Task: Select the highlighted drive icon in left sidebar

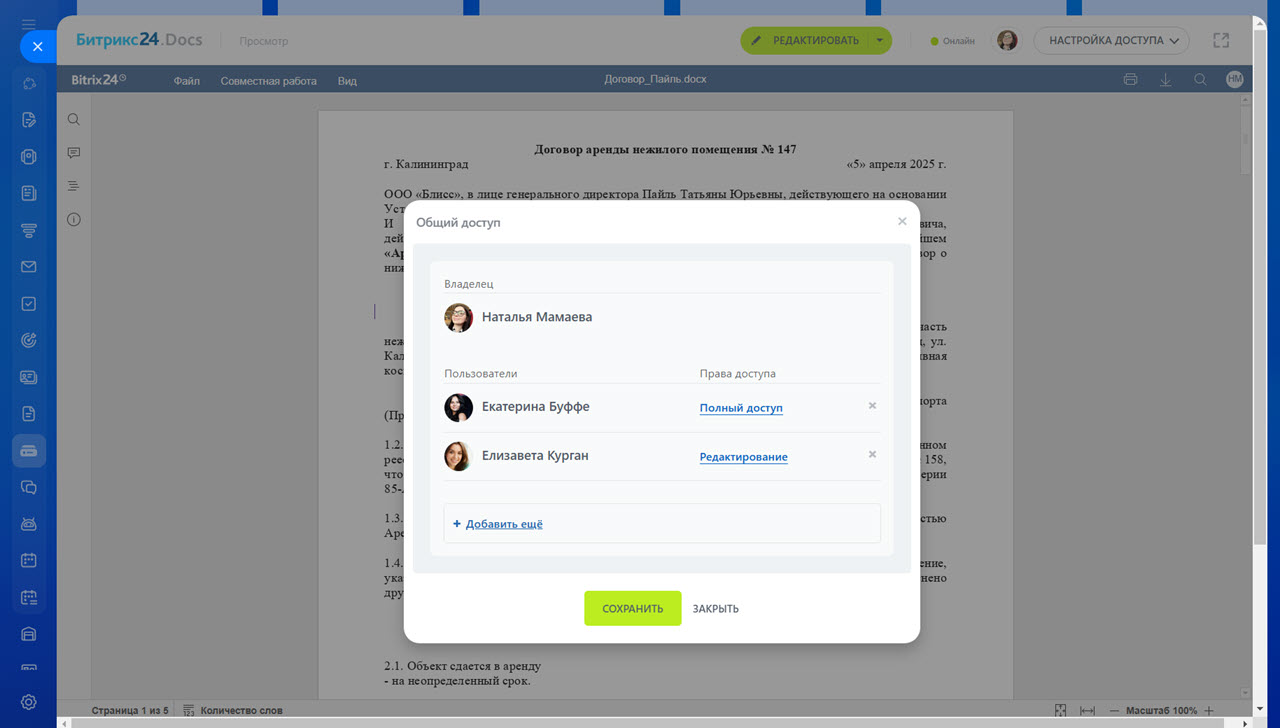Action: click(29, 451)
